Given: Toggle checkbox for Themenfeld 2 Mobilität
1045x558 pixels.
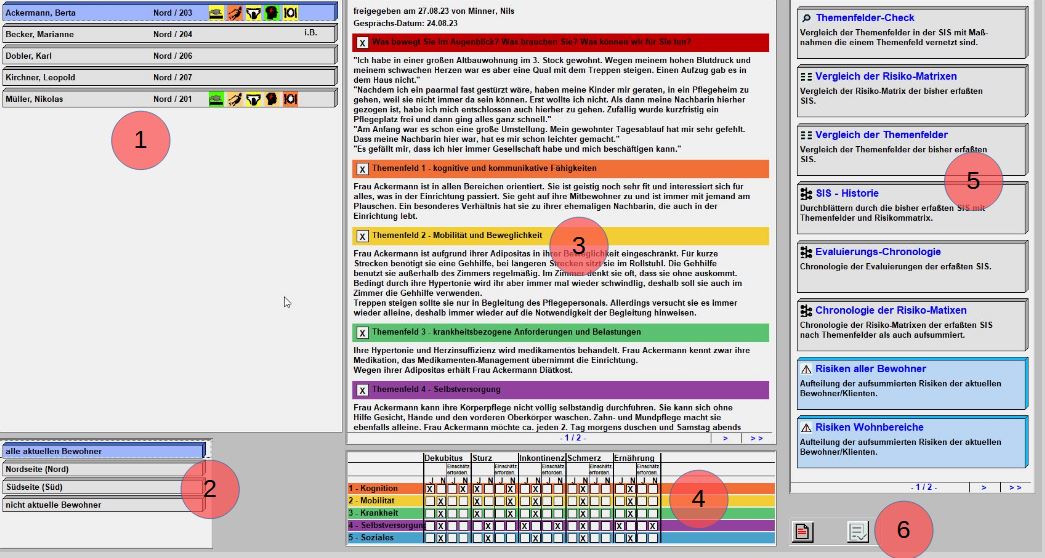Looking at the screenshot, I should tap(362, 236).
